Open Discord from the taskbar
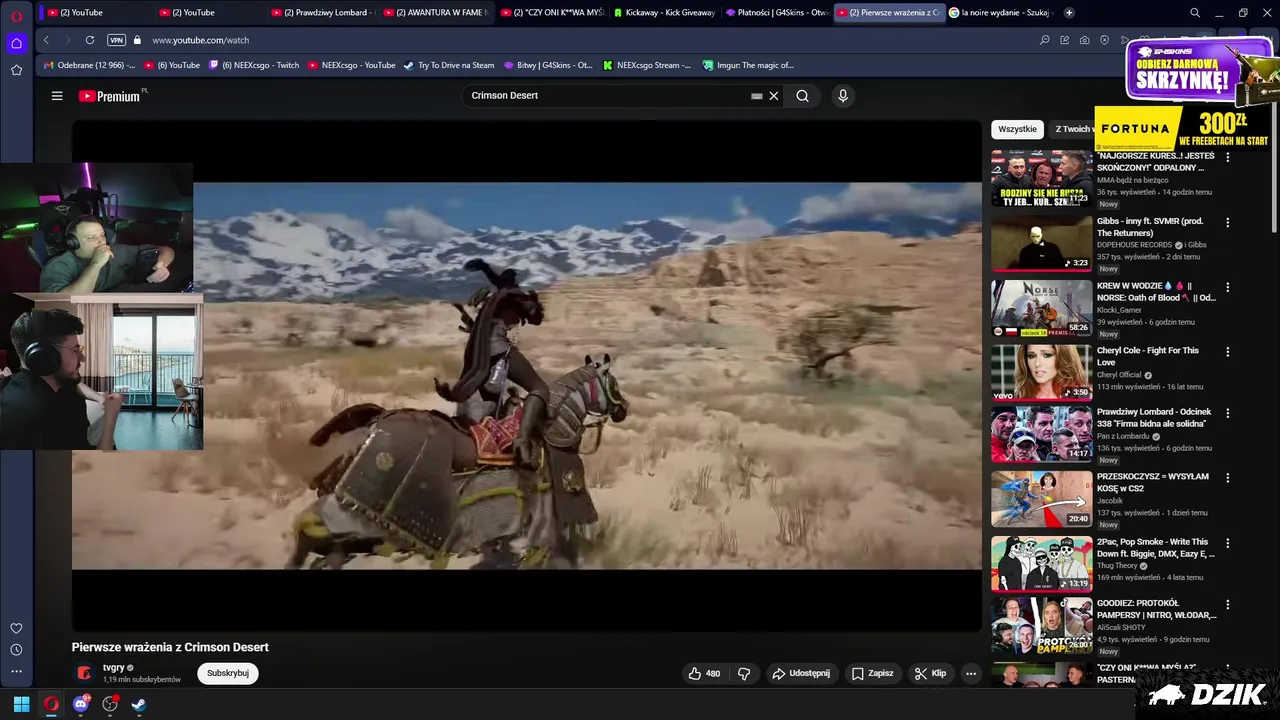 coord(81,704)
